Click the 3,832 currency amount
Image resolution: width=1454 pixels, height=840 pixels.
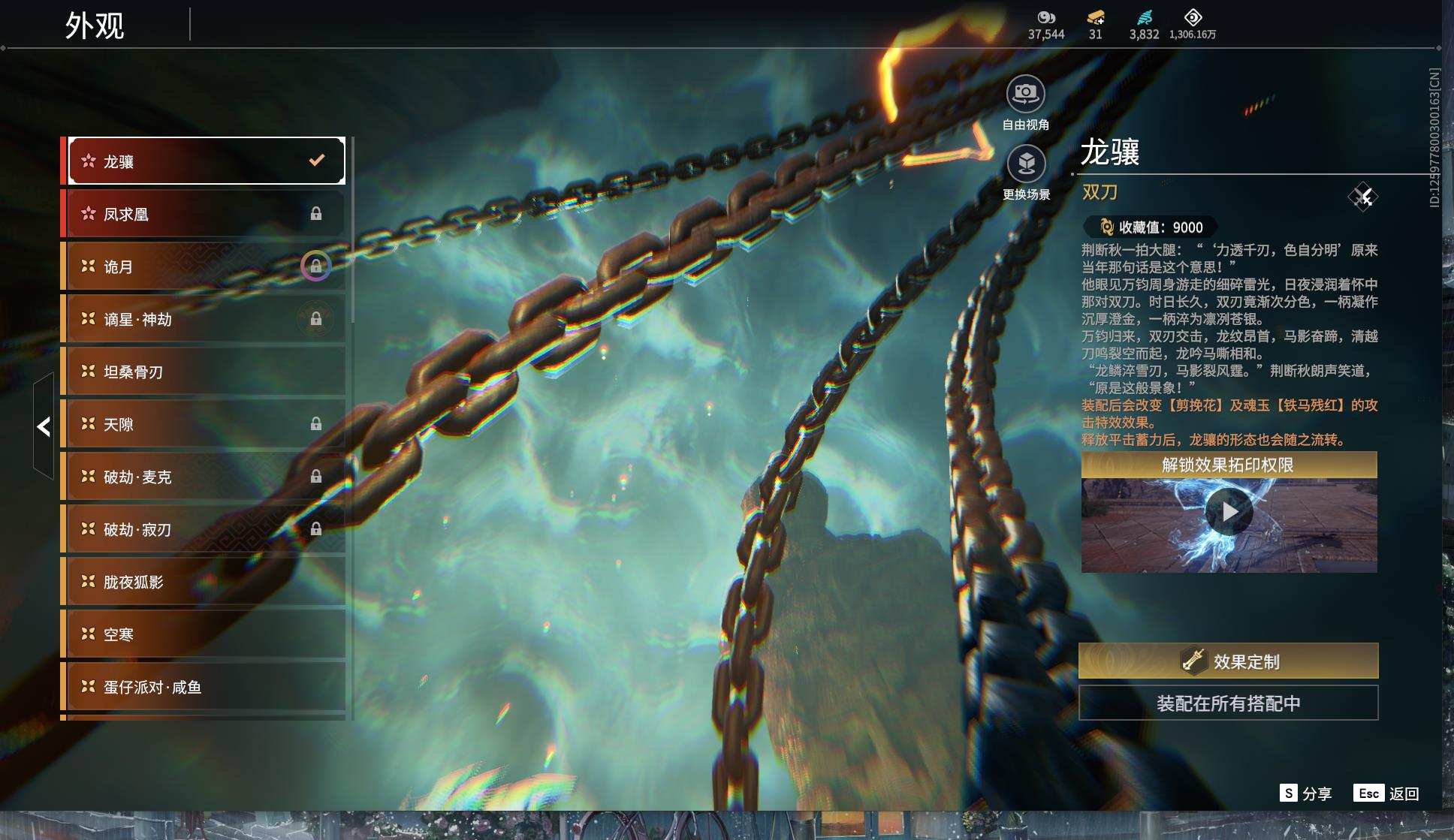pyautogui.click(x=1144, y=35)
